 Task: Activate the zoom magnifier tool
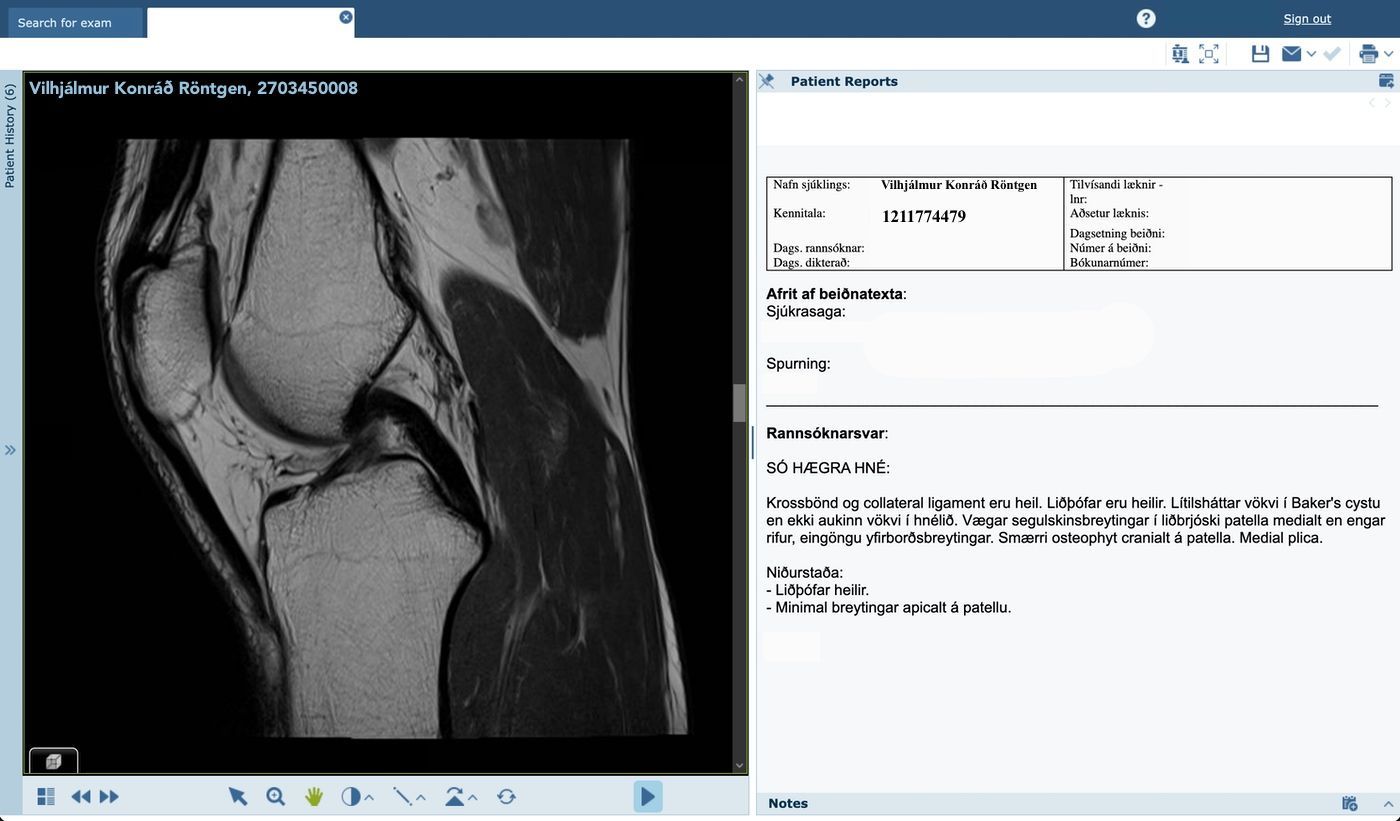[276, 796]
